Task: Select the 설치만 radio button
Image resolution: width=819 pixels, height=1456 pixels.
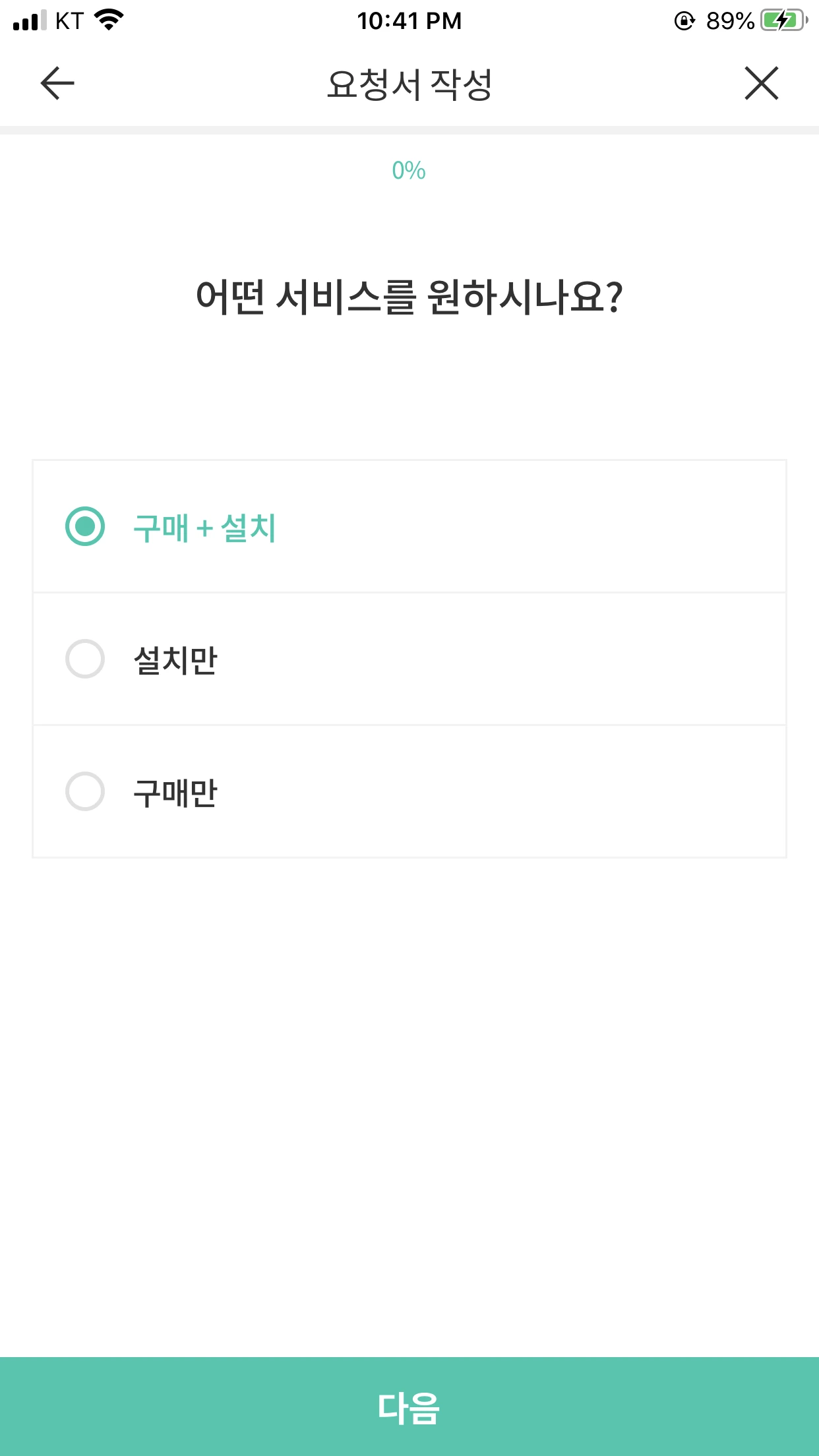Action: coord(85,659)
